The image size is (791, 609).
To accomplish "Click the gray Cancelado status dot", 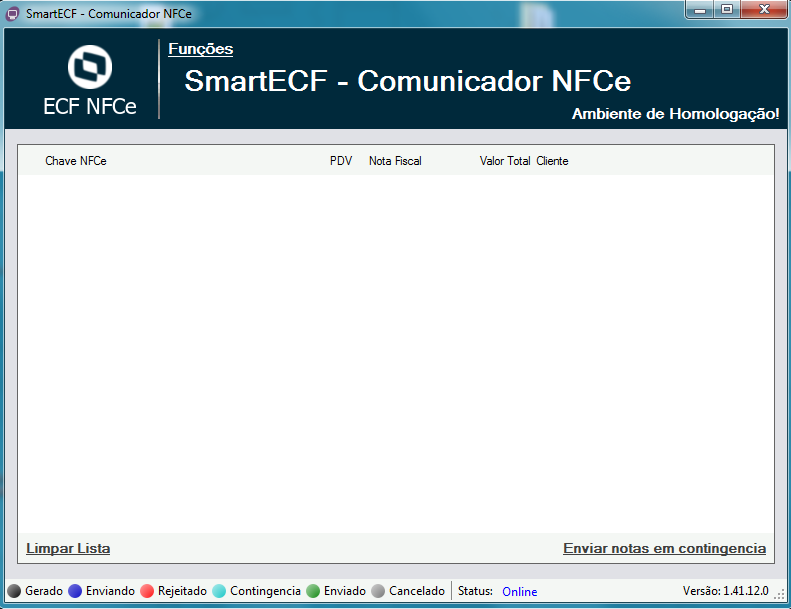I will pyautogui.click(x=378, y=591).
